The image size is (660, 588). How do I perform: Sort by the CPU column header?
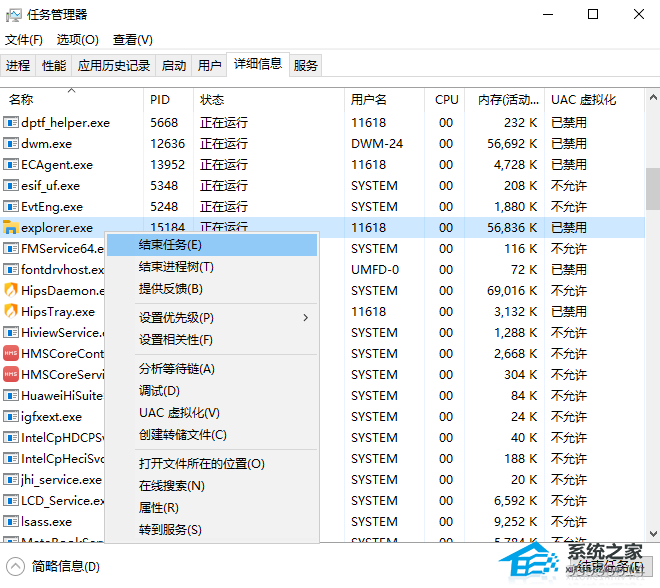coord(444,100)
